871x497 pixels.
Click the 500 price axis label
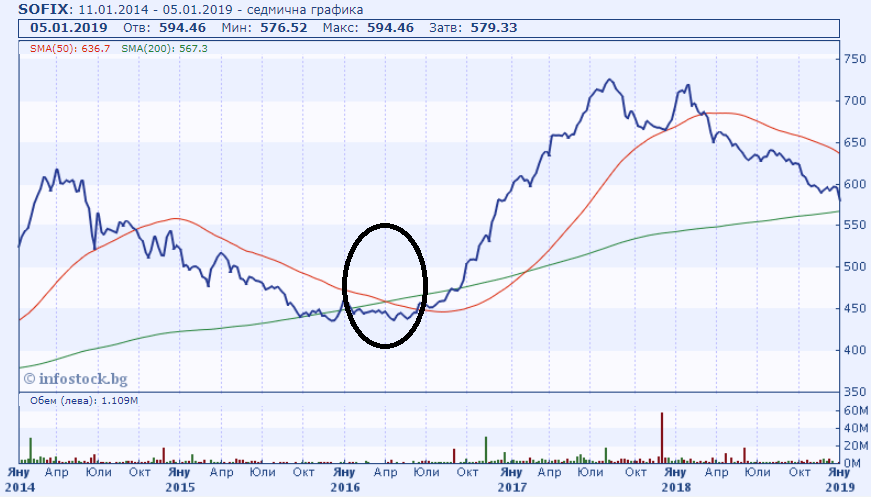[x=854, y=267]
